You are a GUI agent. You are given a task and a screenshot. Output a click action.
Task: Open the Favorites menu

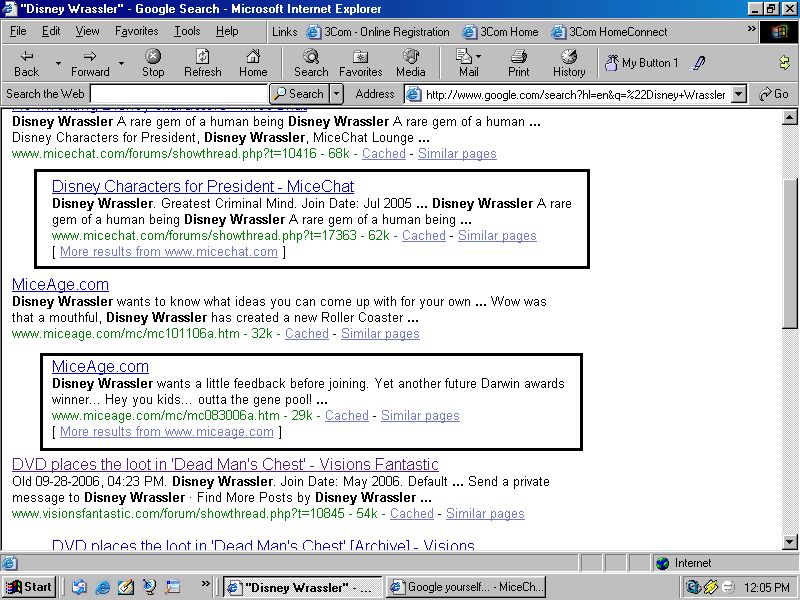pyautogui.click(x=136, y=31)
